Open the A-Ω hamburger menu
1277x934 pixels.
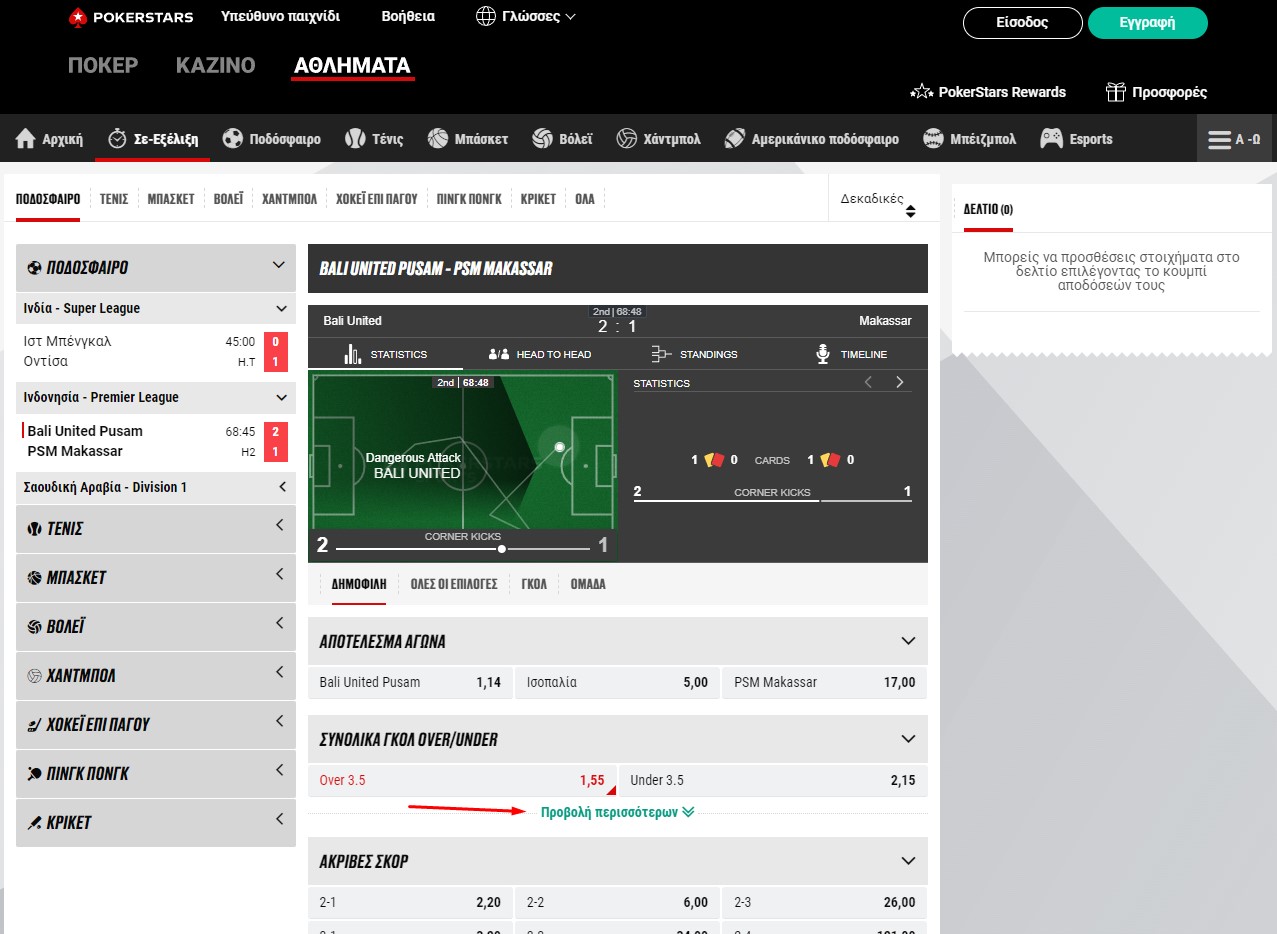pyautogui.click(x=1234, y=139)
